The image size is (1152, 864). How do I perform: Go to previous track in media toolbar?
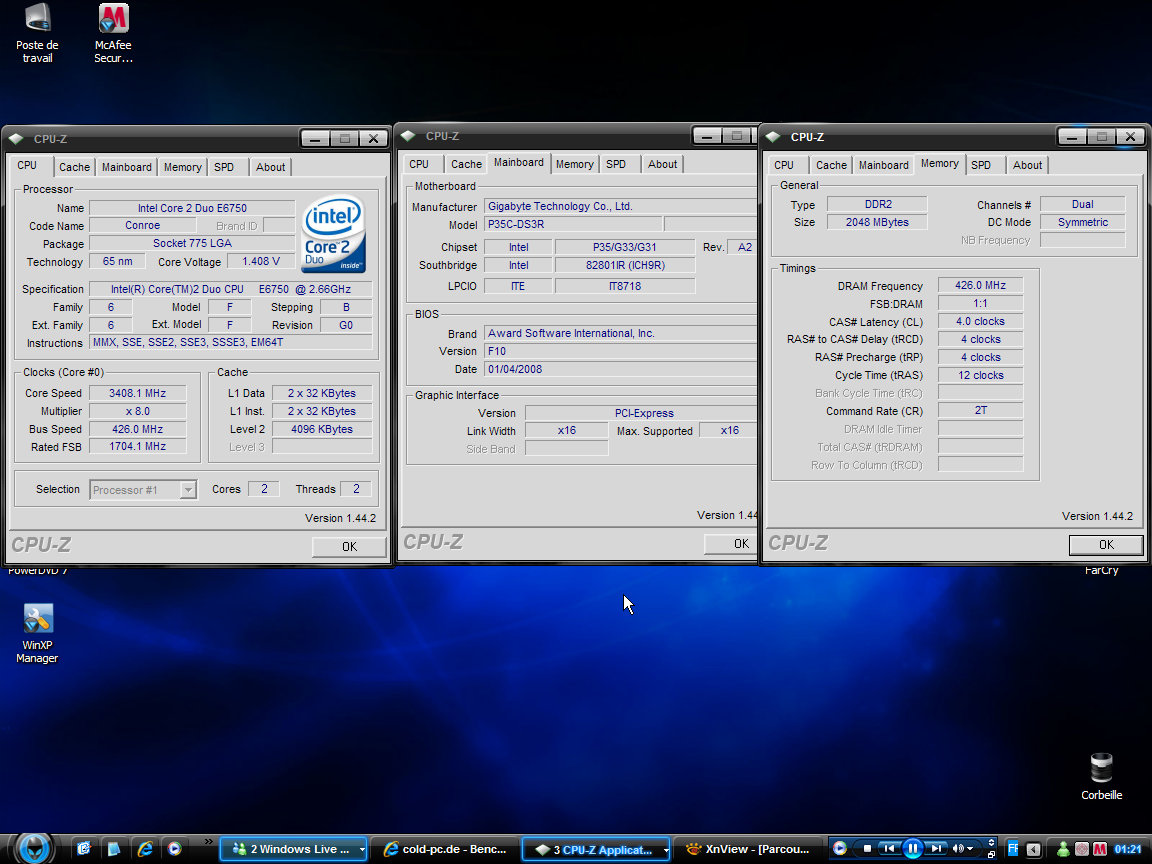click(x=890, y=849)
